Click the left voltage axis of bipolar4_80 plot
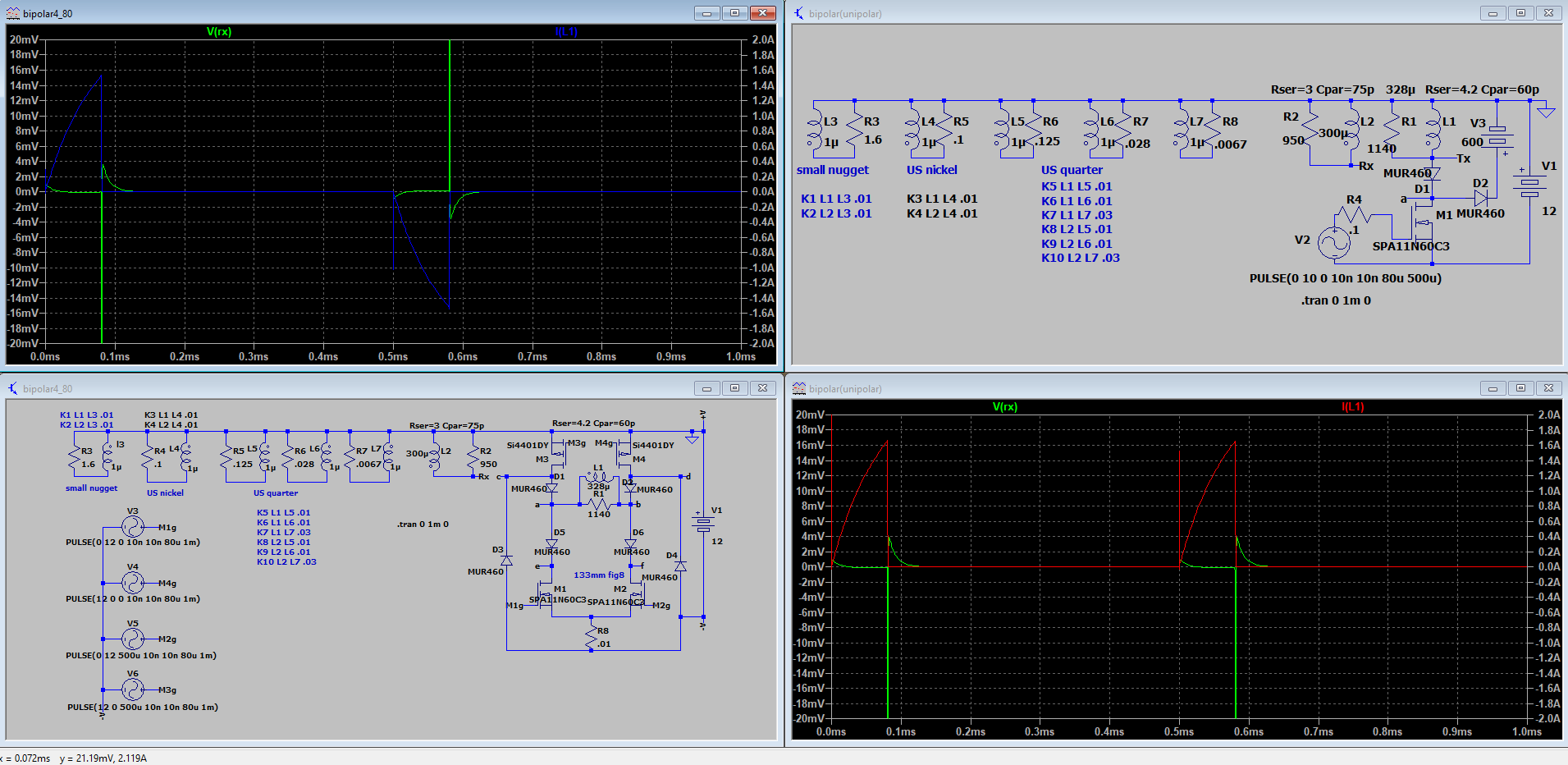This screenshot has height=765, width=1568. (24, 191)
